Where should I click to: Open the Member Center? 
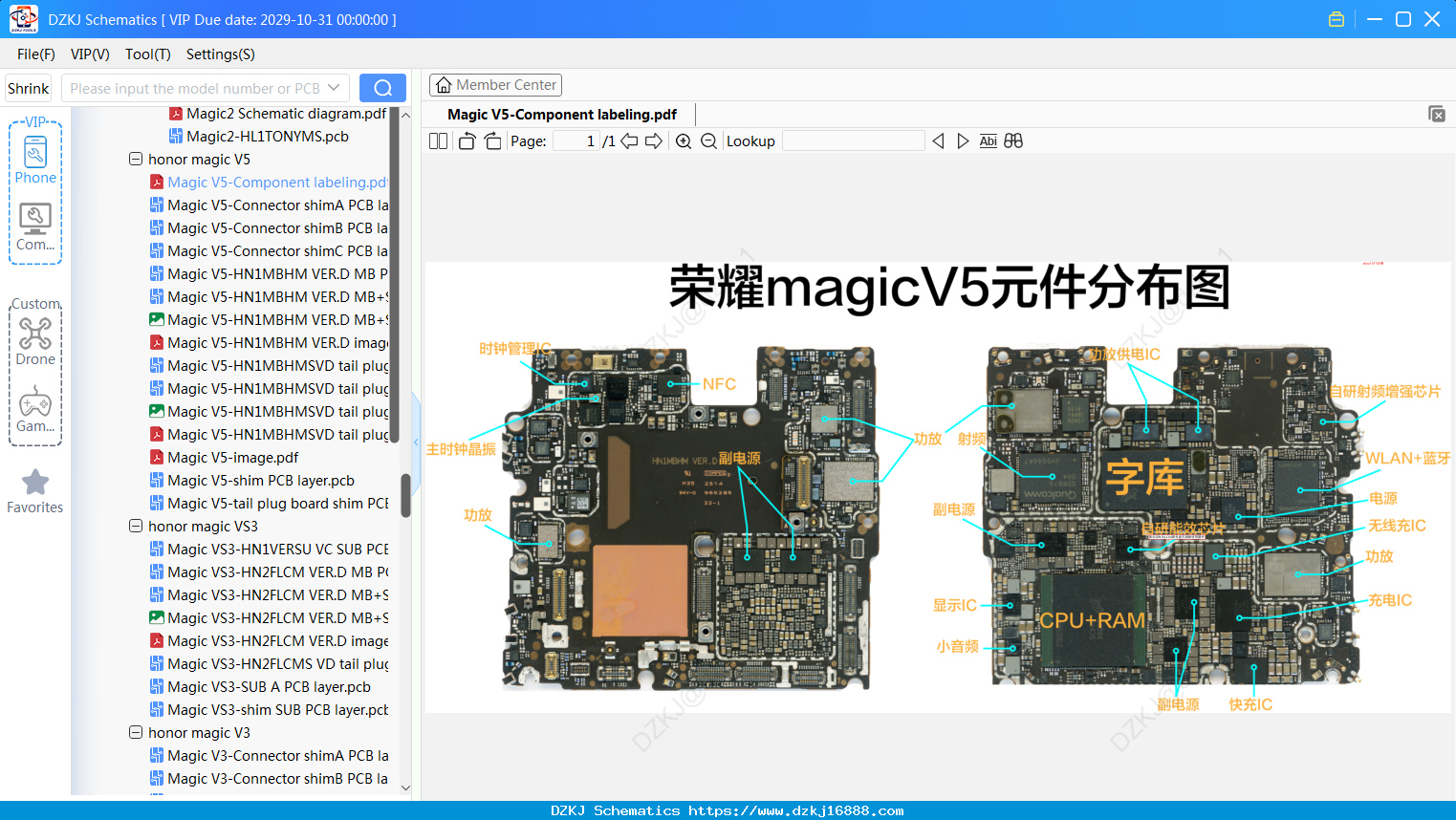tap(495, 85)
